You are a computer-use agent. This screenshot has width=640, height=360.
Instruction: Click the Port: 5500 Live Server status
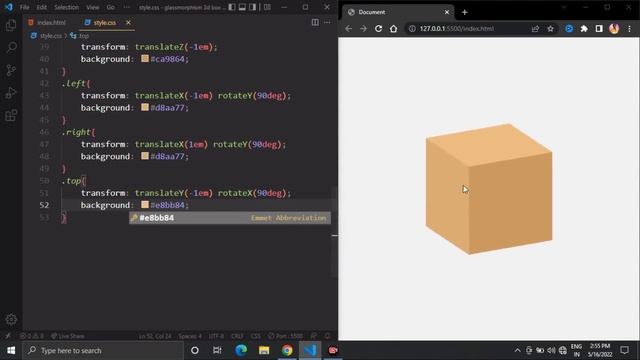coord(285,336)
